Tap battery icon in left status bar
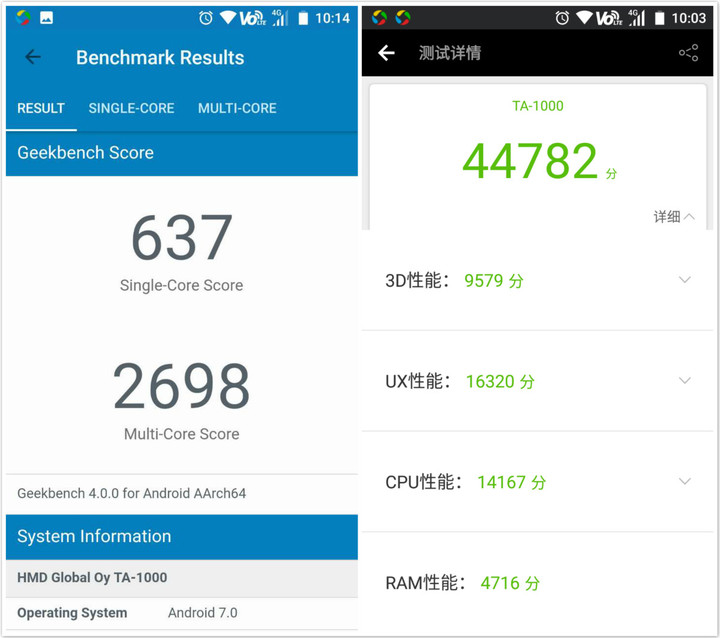The width and height of the screenshot is (720, 638). coord(303,18)
